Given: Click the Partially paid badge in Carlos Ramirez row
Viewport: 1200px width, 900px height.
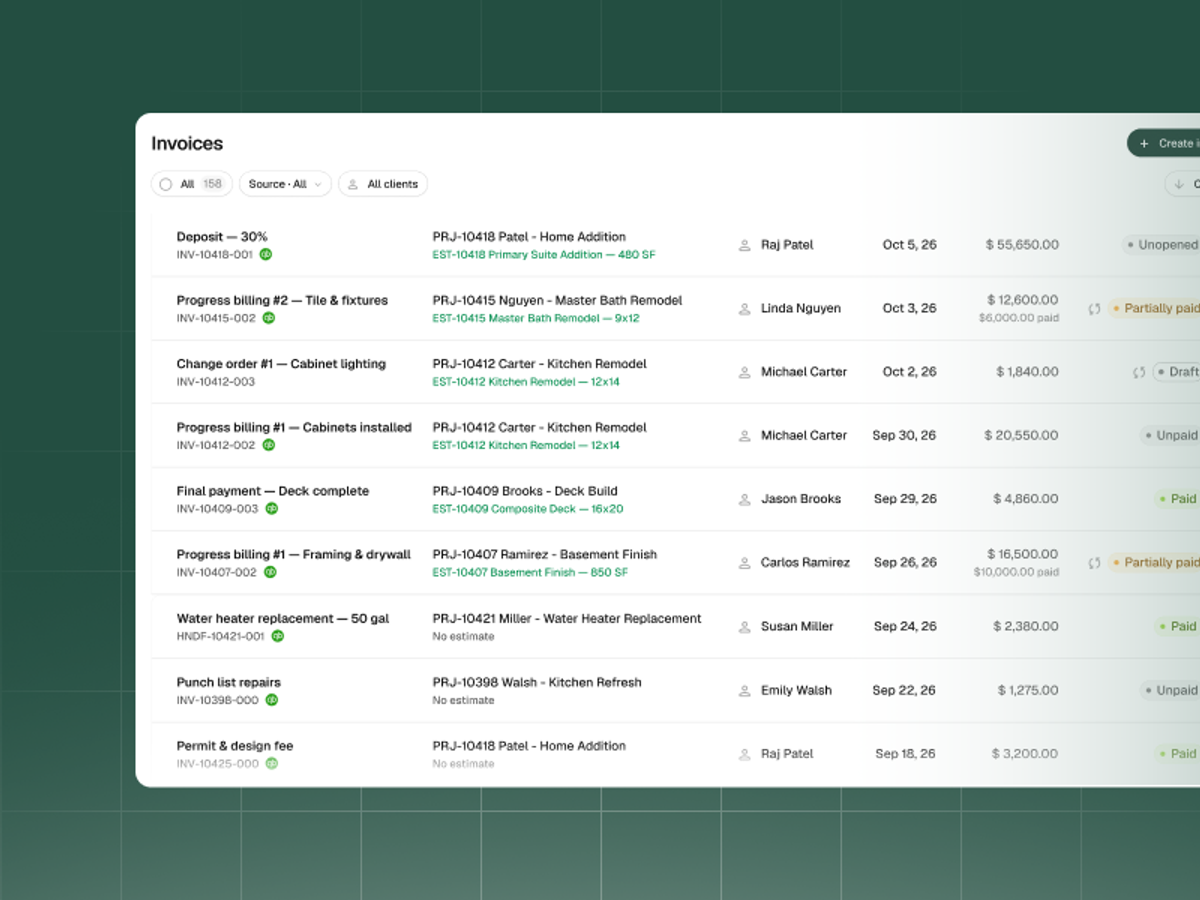Looking at the screenshot, I should 1154,563.
